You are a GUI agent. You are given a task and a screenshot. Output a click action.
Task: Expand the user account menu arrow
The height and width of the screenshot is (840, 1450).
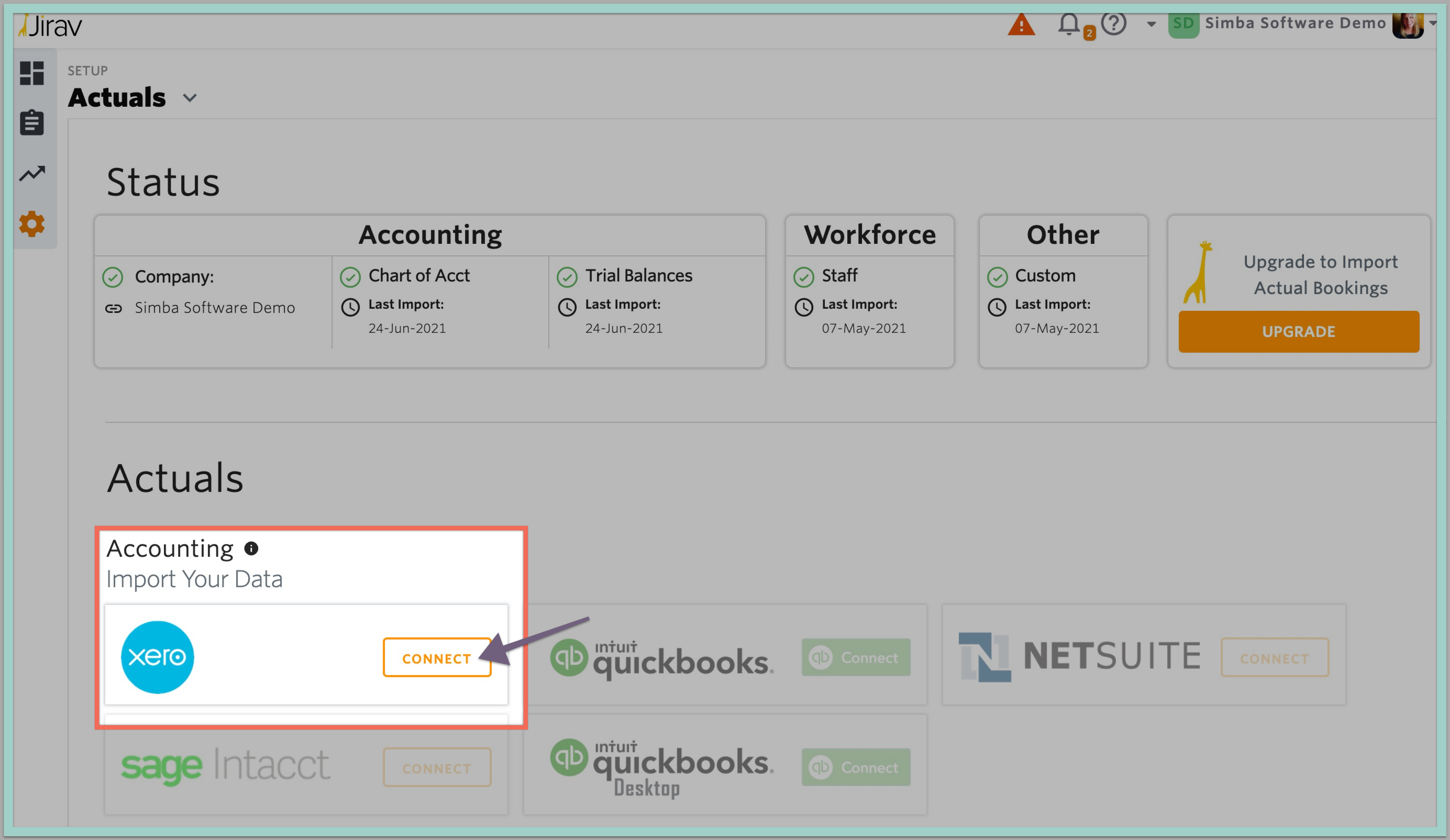pyautogui.click(x=1433, y=23)
